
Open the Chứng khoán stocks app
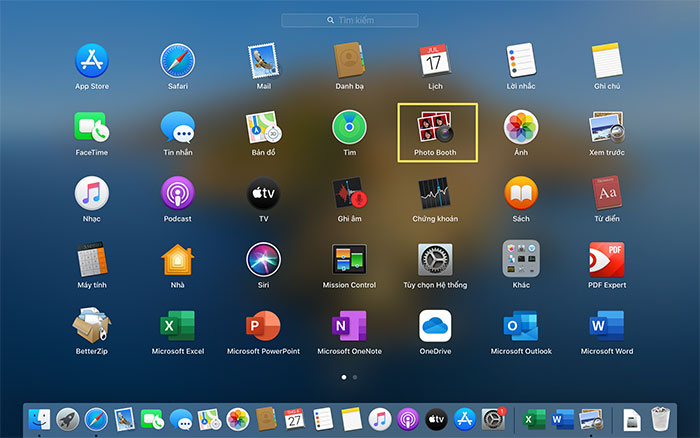pos(435,193)
